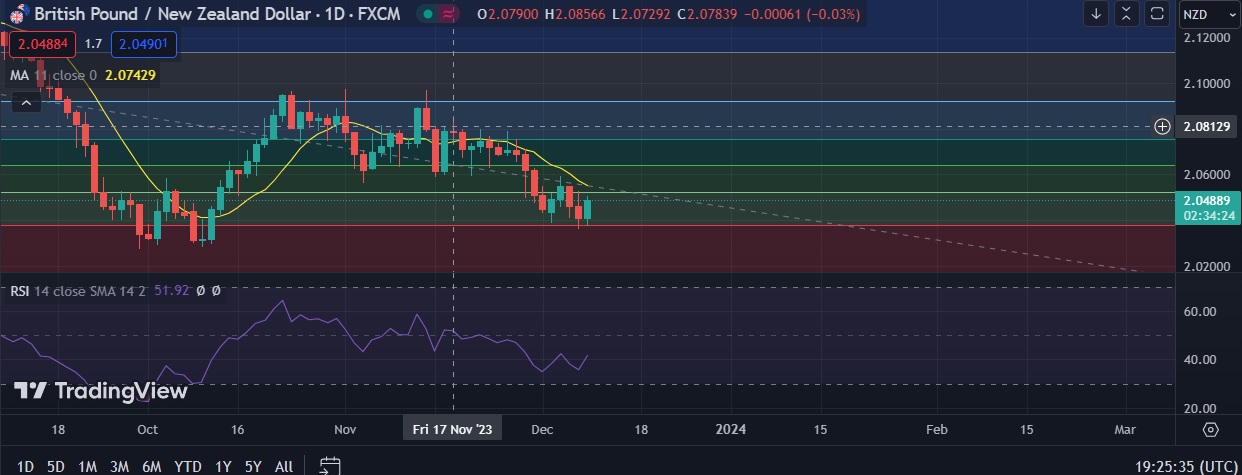Click the collapse chevrons icon near NZD
The width and height of the screenshot is (1242, 475).
(x=1127, y=14)
